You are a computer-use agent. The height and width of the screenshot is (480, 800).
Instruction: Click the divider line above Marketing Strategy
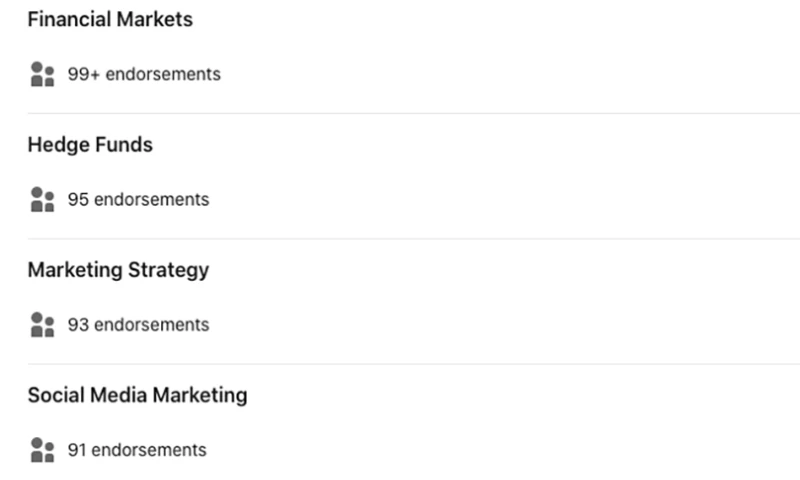pyautogui.click(x=400, y=238)
